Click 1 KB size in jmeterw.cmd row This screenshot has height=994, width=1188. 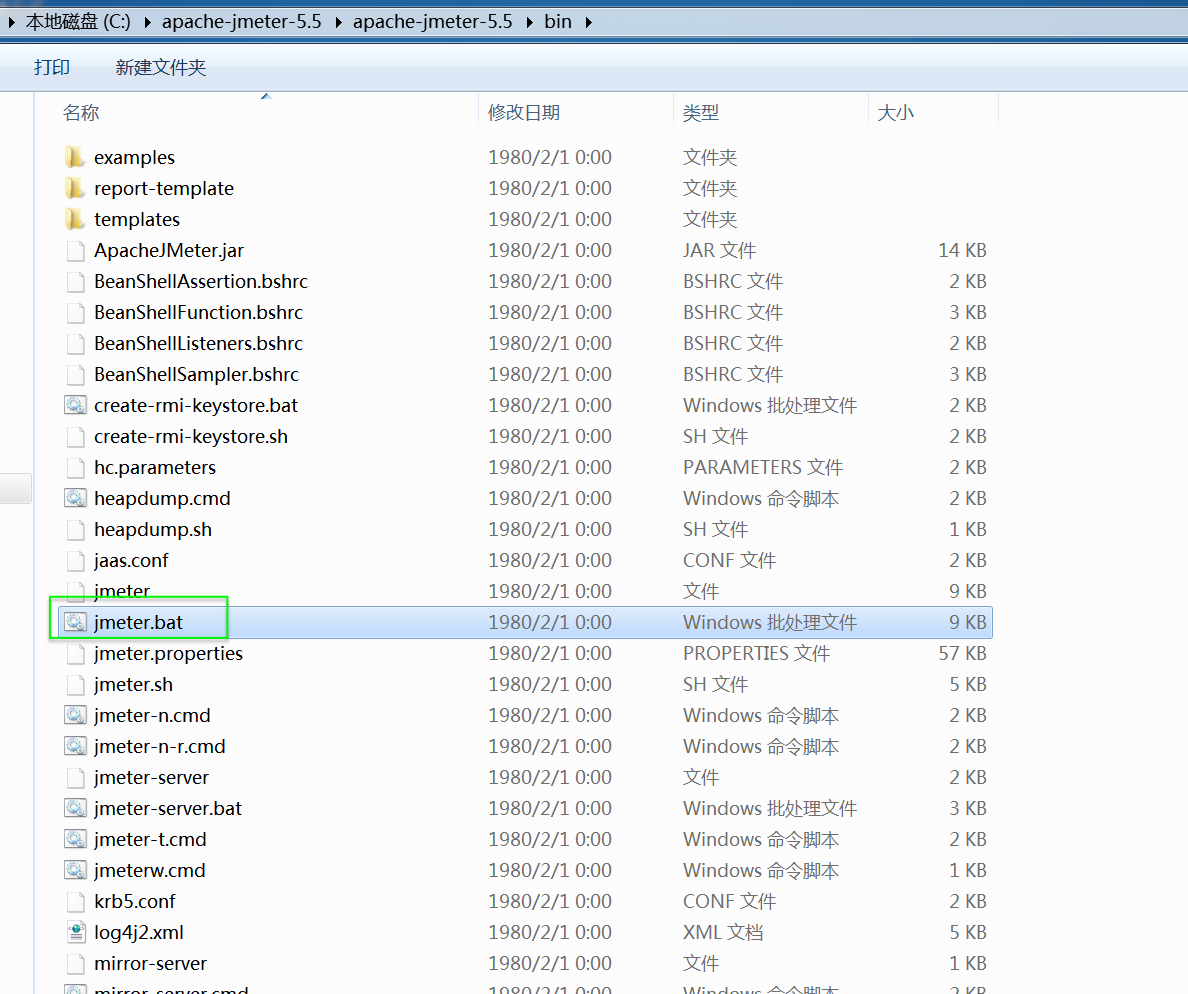point(968,871)
